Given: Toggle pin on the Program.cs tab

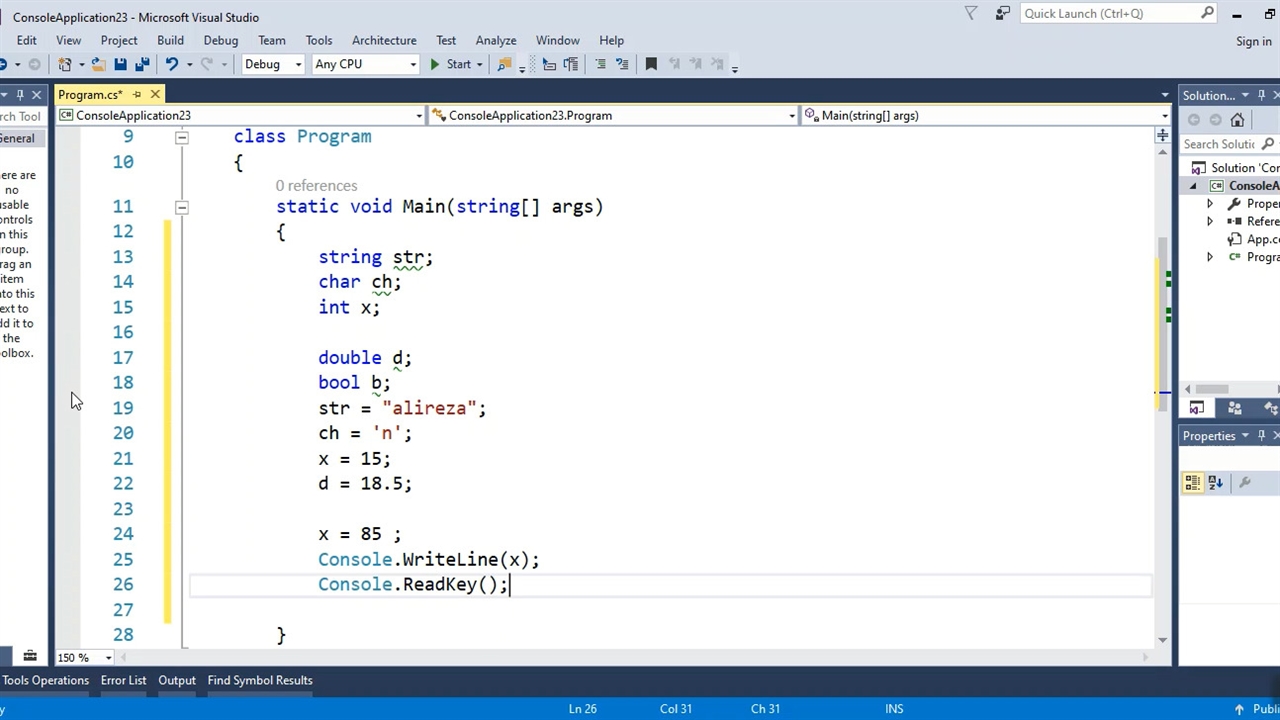Looking at the screenshot, I should point(137,95).
